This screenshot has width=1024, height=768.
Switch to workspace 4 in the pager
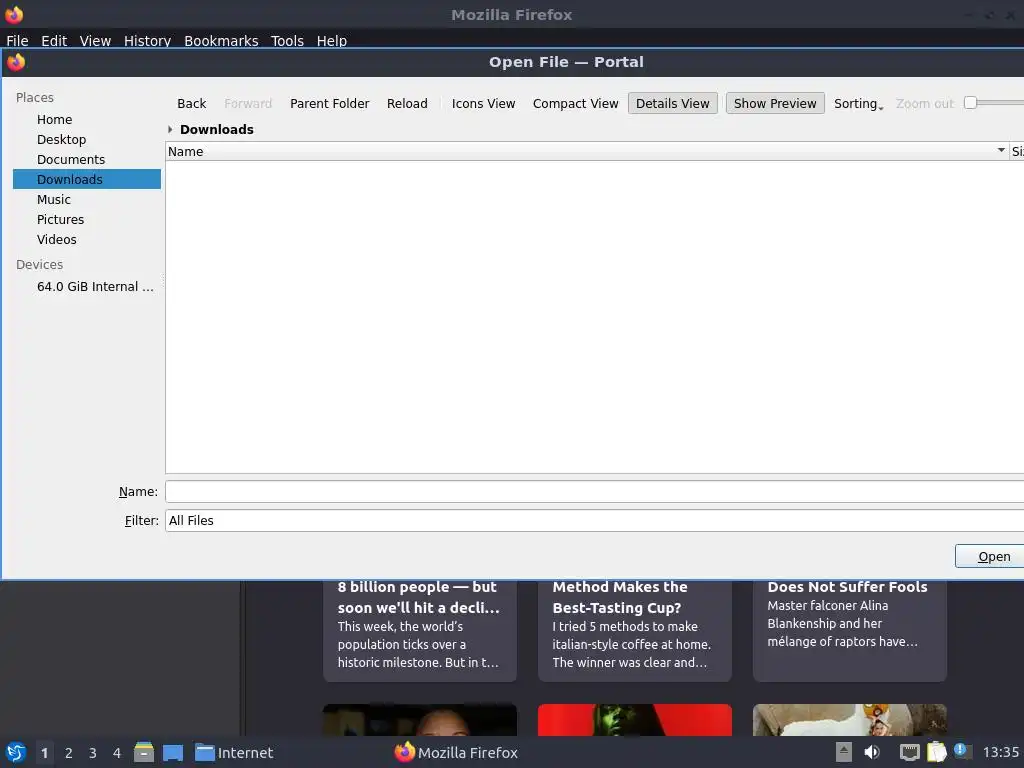[x=117, y=753]
